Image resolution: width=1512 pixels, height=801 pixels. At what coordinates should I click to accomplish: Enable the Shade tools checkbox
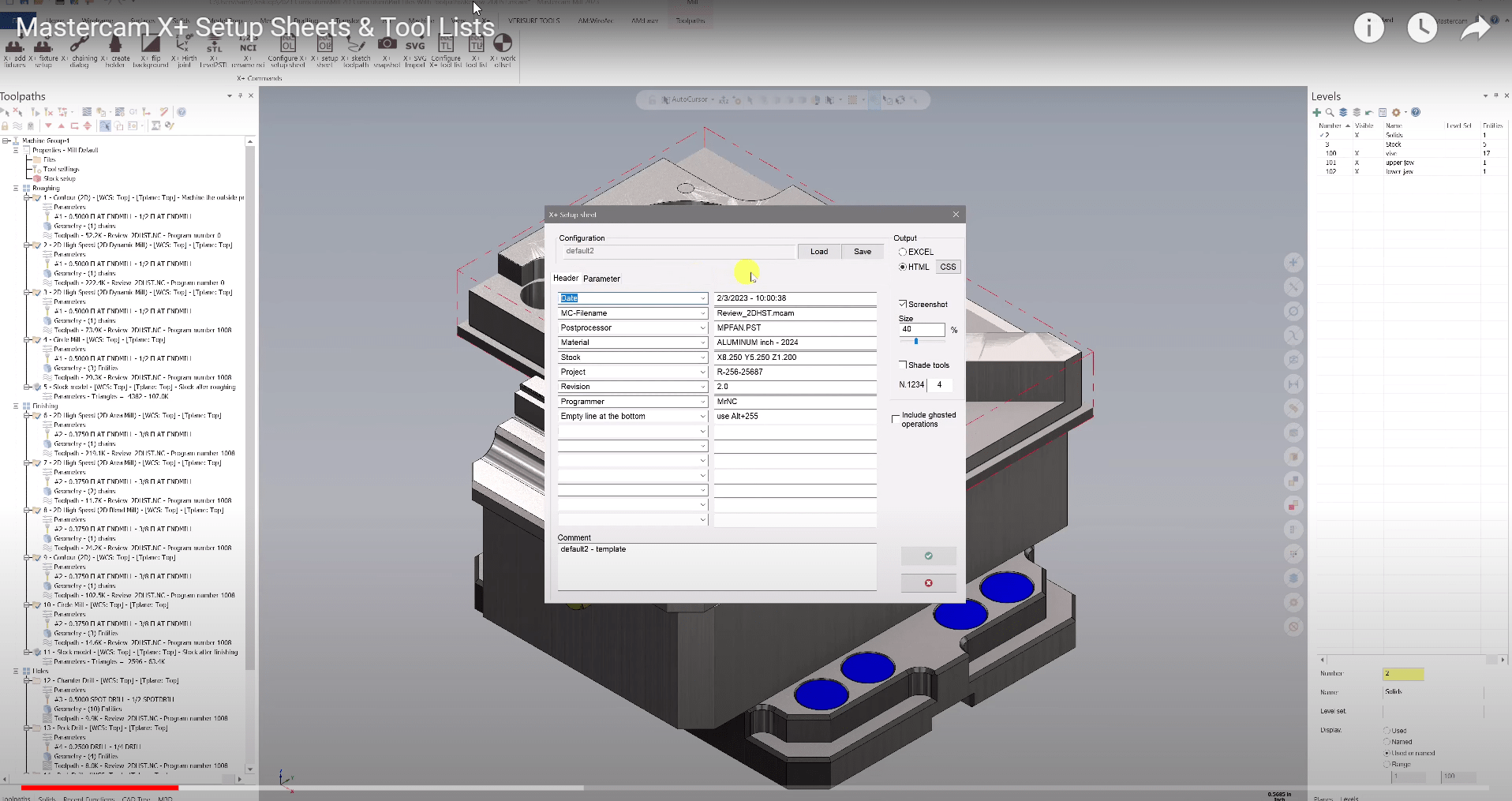click(903, 365)
